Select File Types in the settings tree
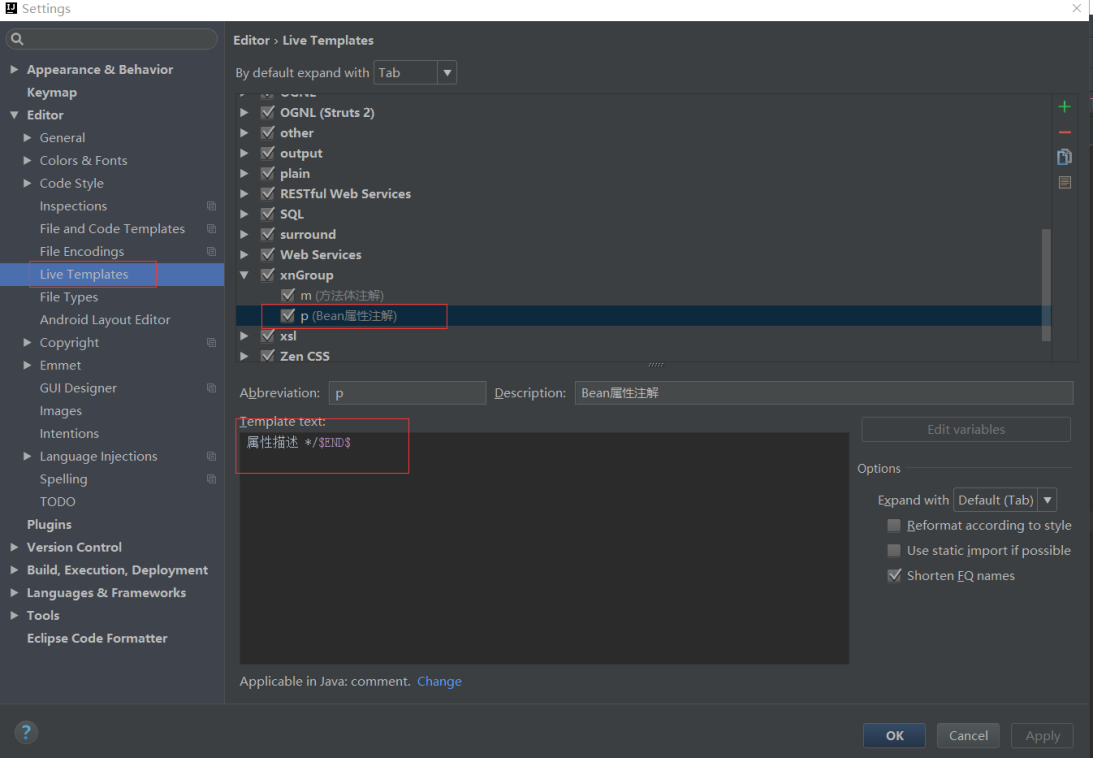Image resolution: width=1093 pixels, height=758 pixels. point(69,297)
